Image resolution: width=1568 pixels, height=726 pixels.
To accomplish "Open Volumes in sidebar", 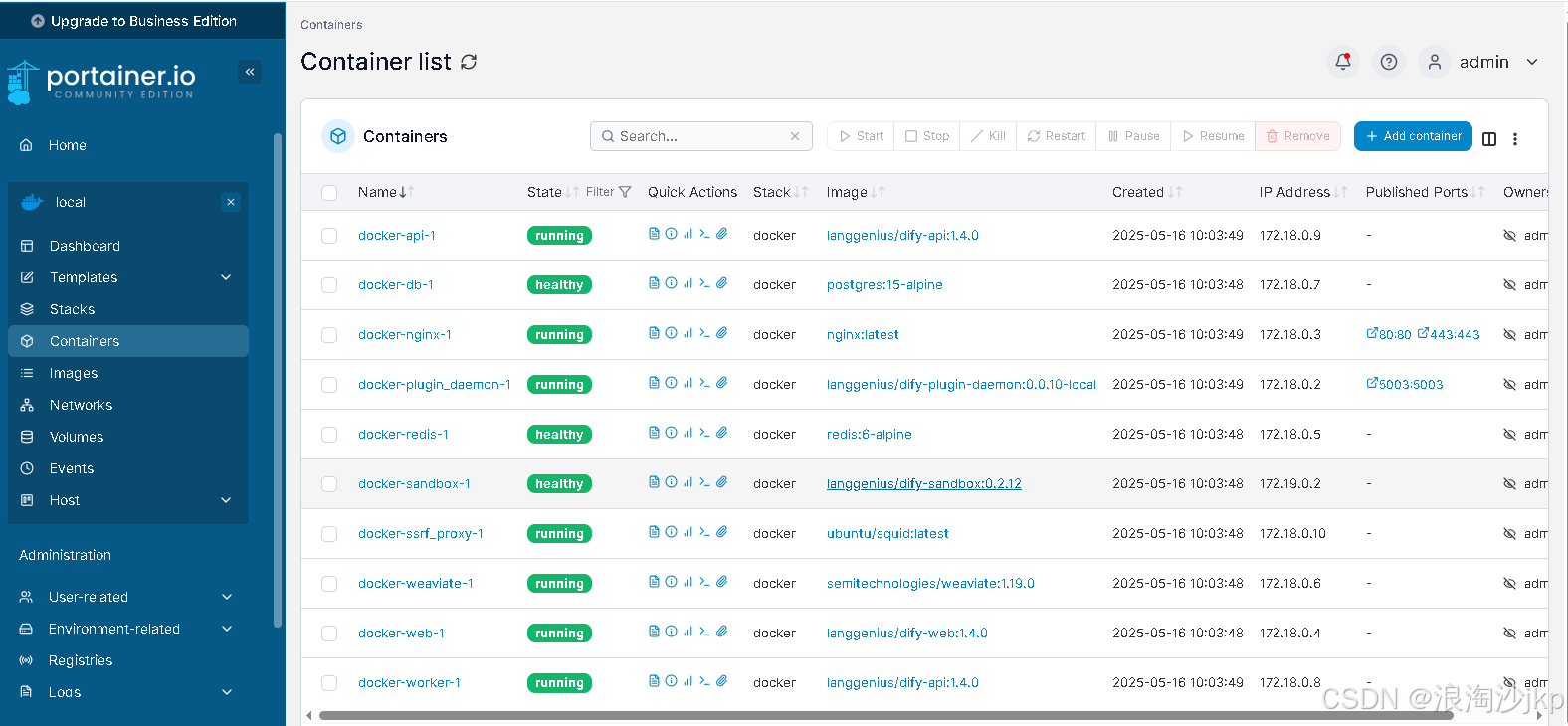I will [x=77, y=437].
